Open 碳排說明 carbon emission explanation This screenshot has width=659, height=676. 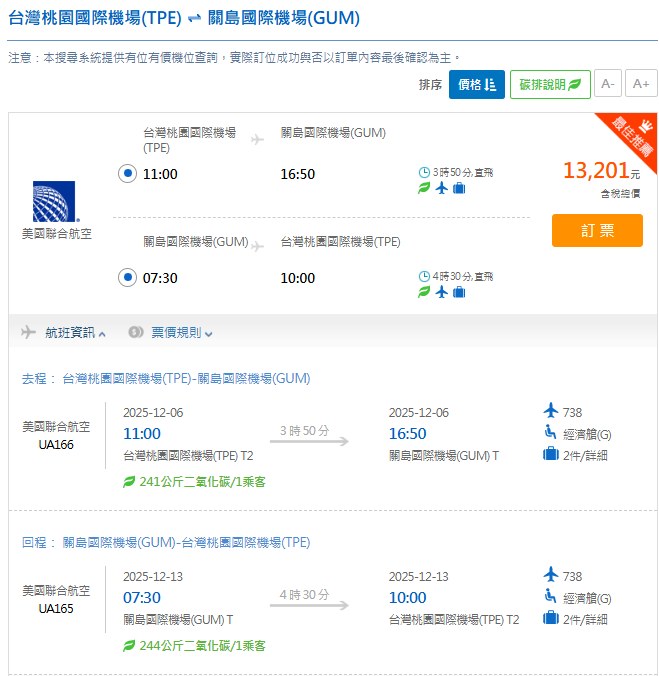pyautogui.click(x=549, y=85)
